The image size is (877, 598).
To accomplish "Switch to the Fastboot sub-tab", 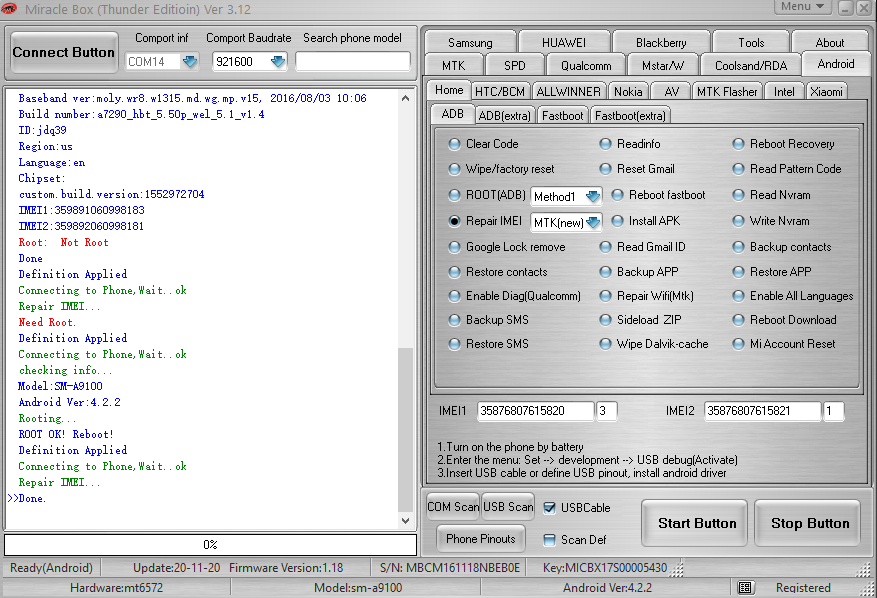I will 562,116.
